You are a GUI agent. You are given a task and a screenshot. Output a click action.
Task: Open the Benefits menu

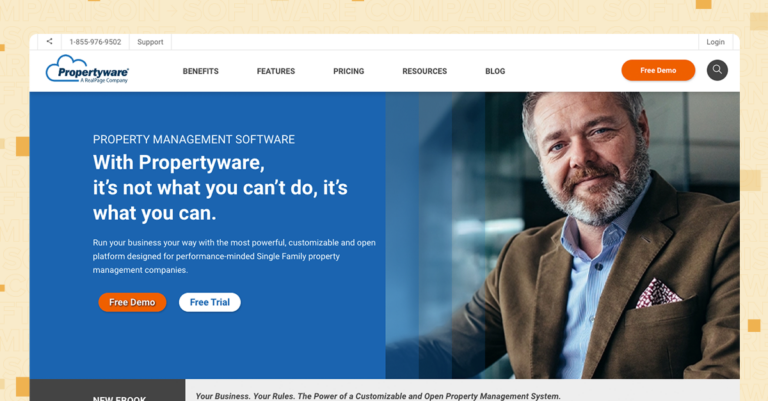pos(201,71)
